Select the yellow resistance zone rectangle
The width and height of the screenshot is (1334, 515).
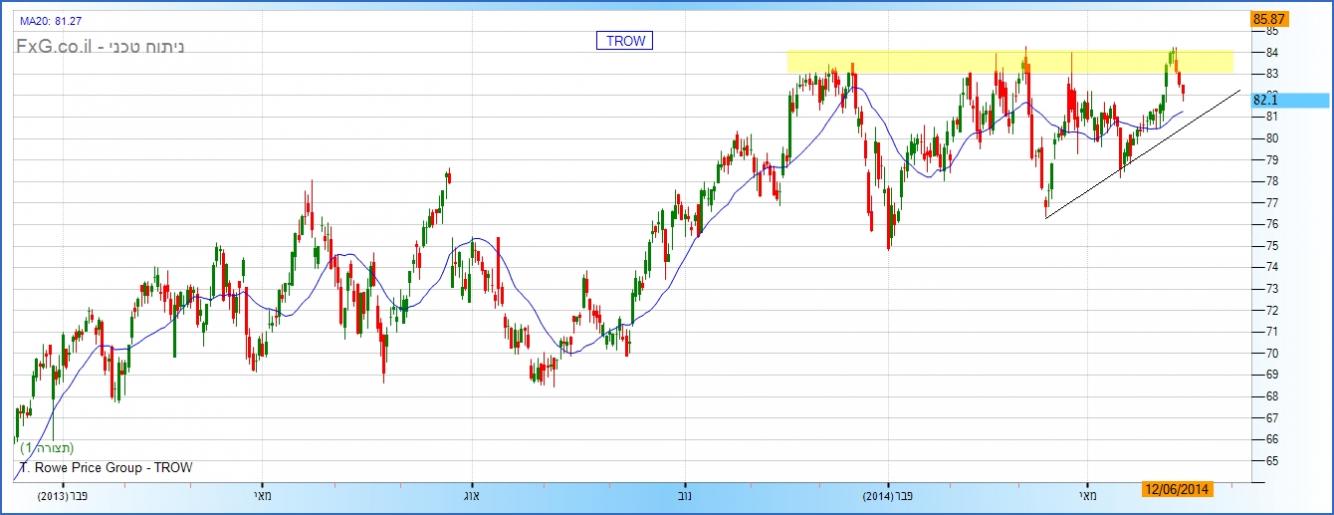(x=1009, y=62)
